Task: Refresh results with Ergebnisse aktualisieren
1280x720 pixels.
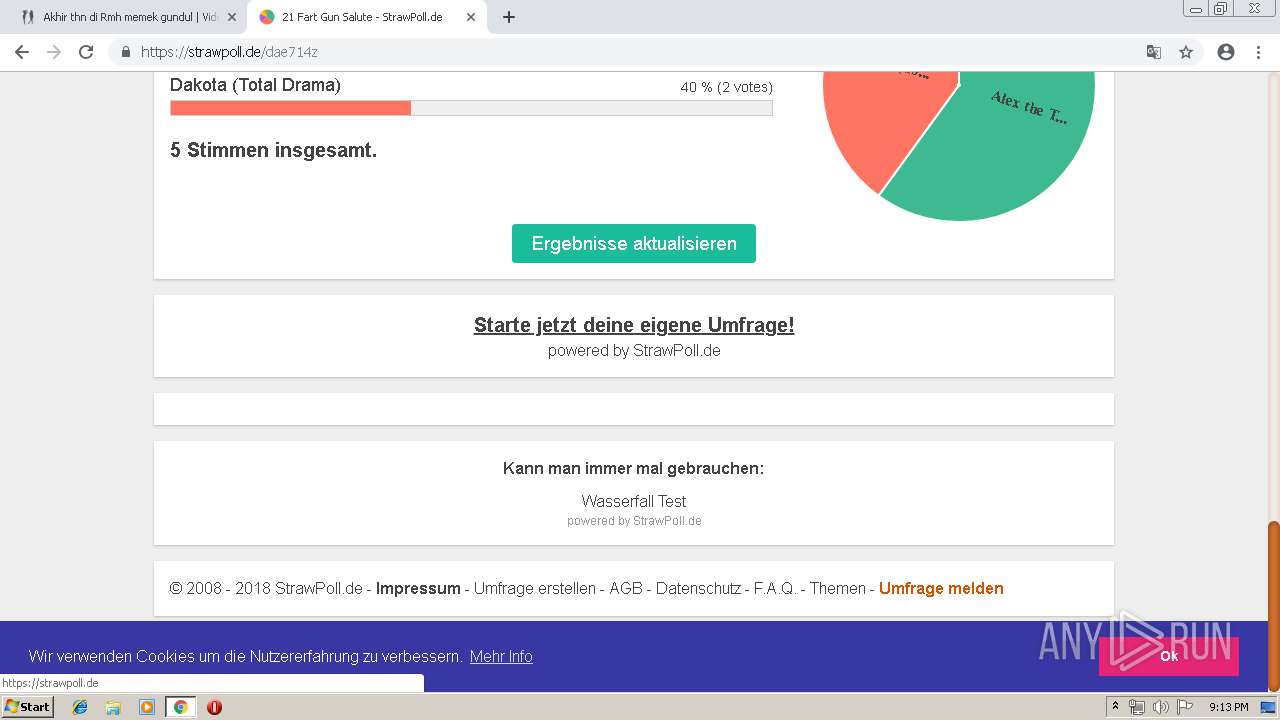Action: point(634,244)
